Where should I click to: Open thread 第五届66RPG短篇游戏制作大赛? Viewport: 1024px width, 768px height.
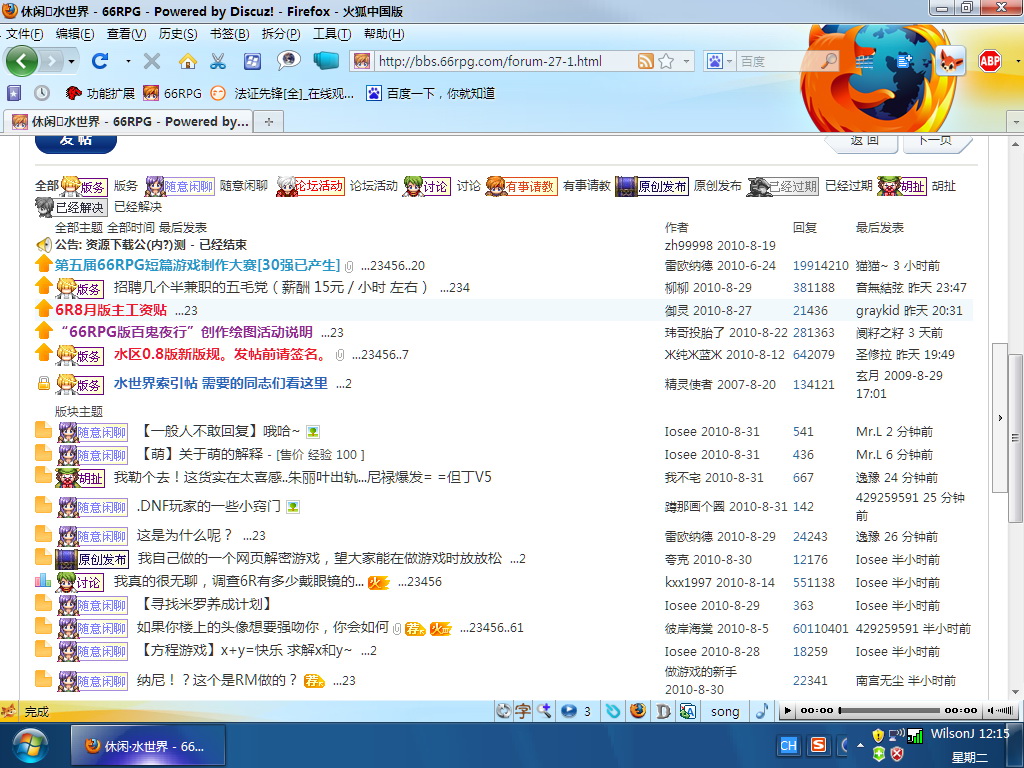[197, 265]
